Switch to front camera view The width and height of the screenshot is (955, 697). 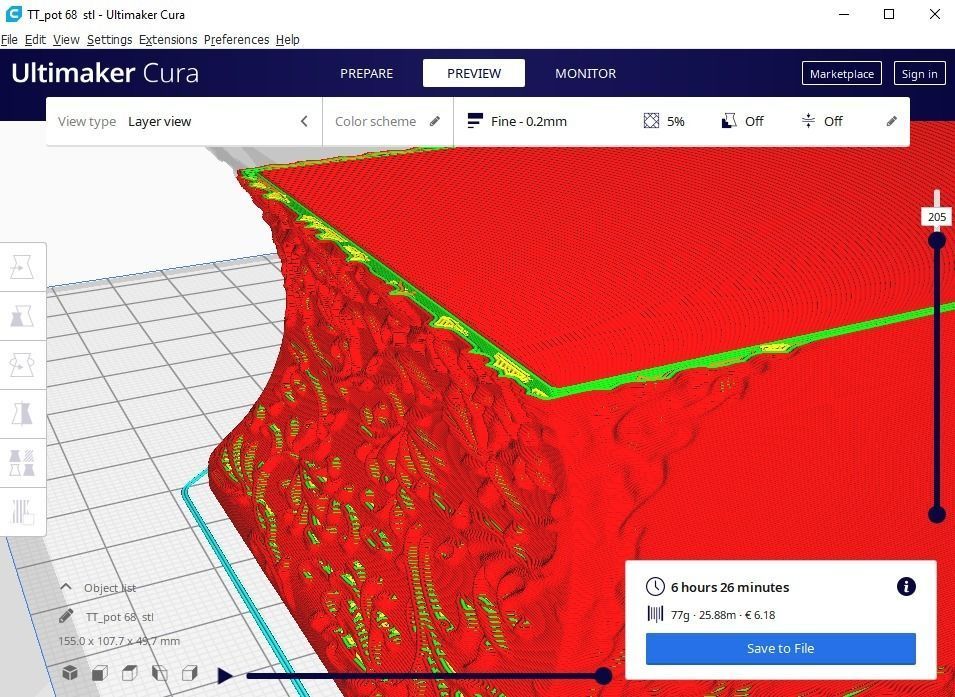(100, 673)
